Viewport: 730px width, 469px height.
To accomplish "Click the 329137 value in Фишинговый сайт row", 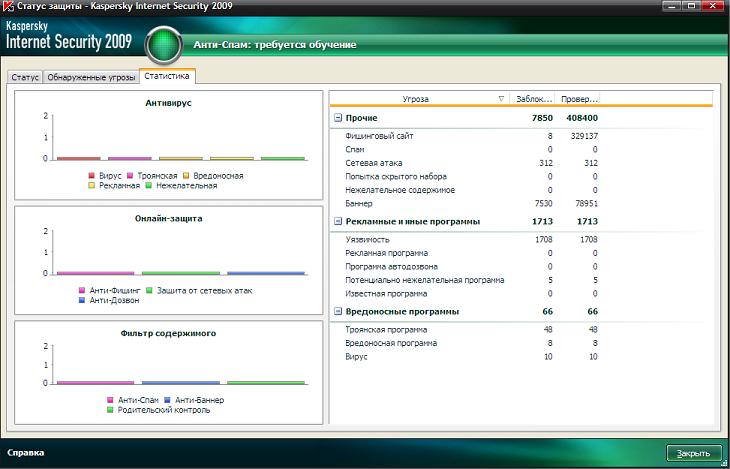I will (x=584, y=136).
